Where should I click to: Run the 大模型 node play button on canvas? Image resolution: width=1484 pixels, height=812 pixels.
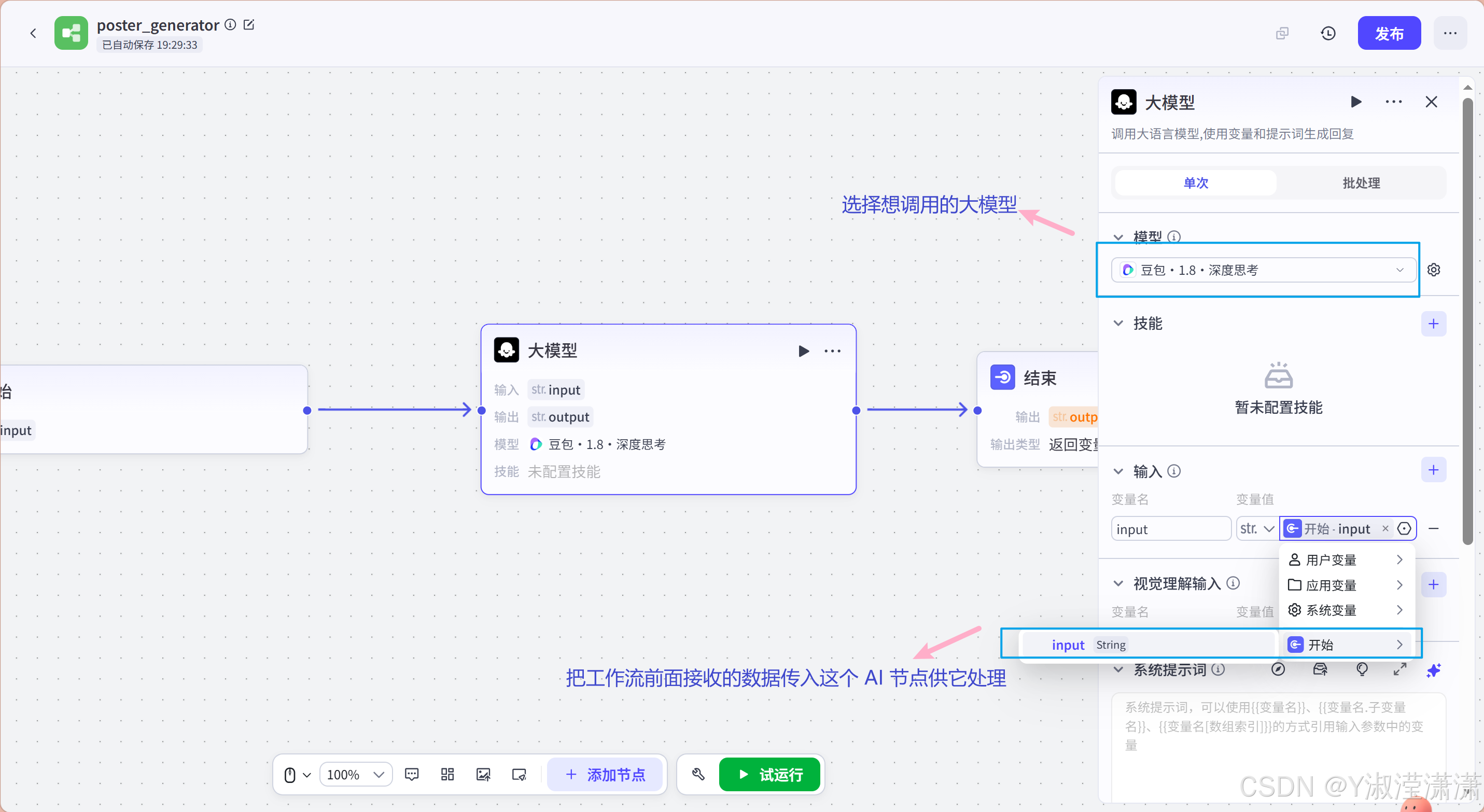(803, 351)
